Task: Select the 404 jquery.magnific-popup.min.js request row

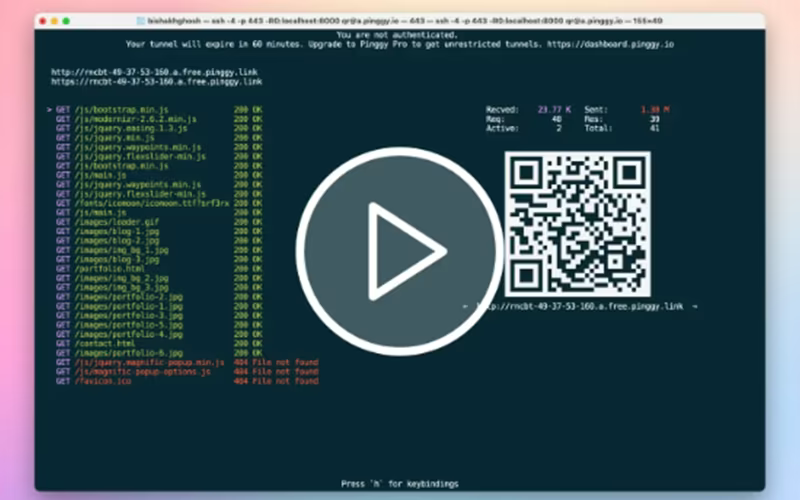Action: coord(187,362)
